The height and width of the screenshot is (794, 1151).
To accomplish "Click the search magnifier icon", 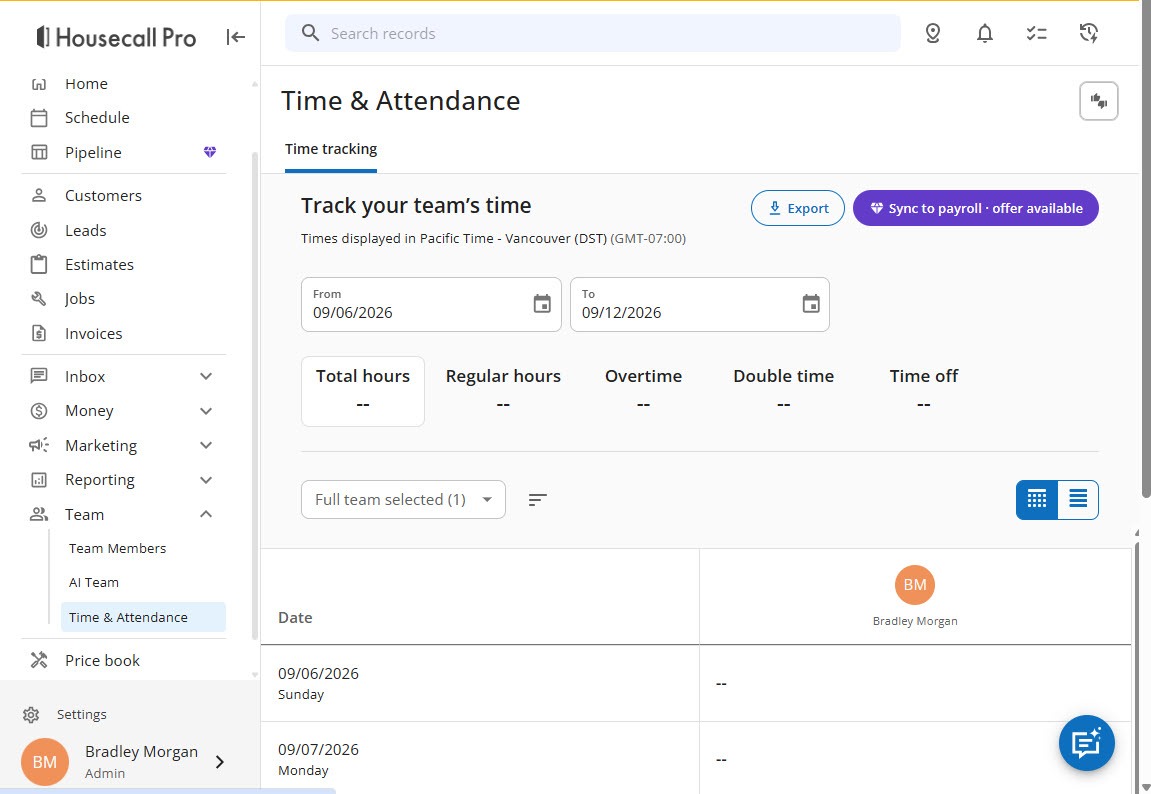I will click(311, 33).
